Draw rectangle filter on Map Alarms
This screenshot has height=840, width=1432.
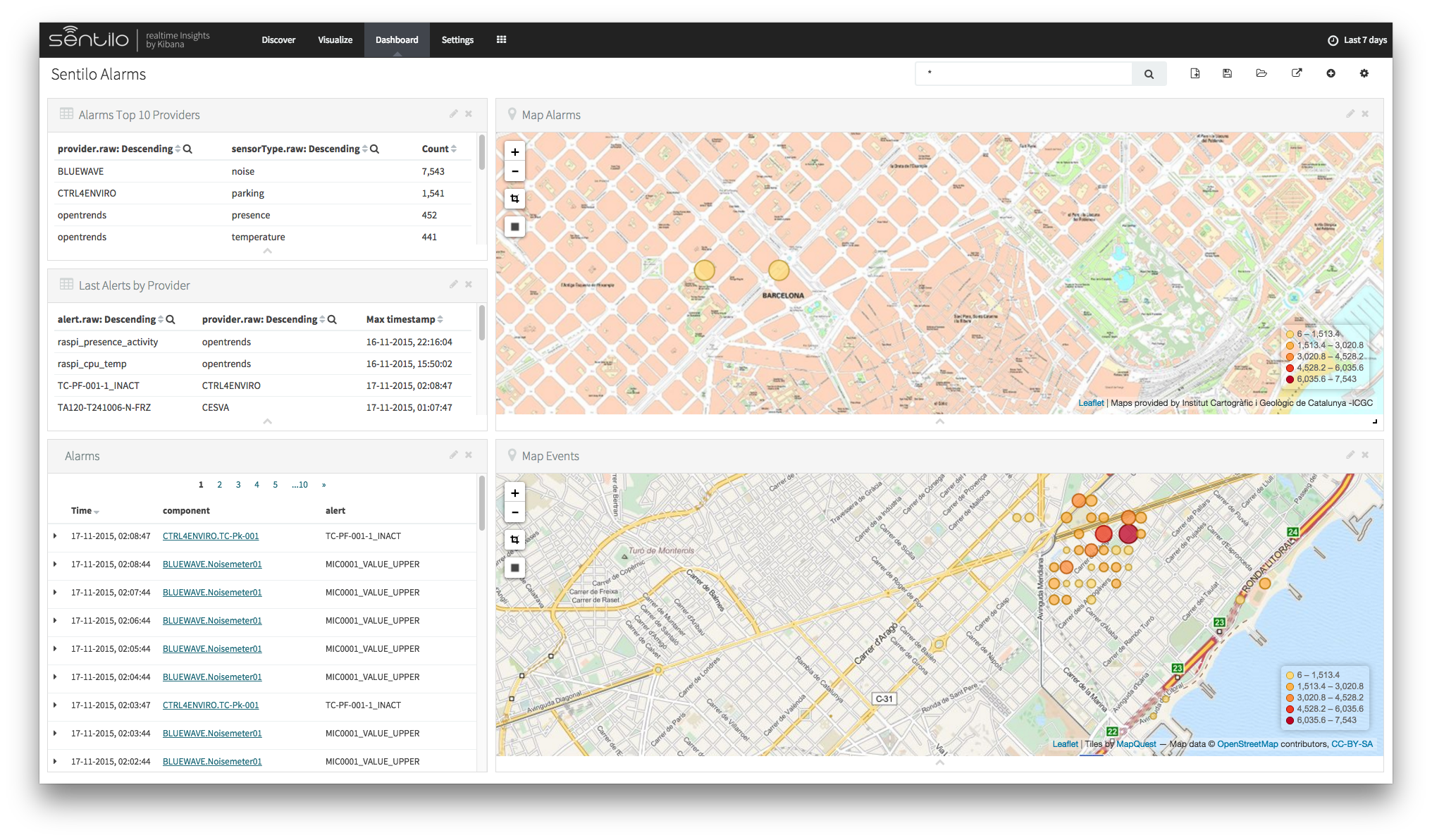tap(515, 226)
